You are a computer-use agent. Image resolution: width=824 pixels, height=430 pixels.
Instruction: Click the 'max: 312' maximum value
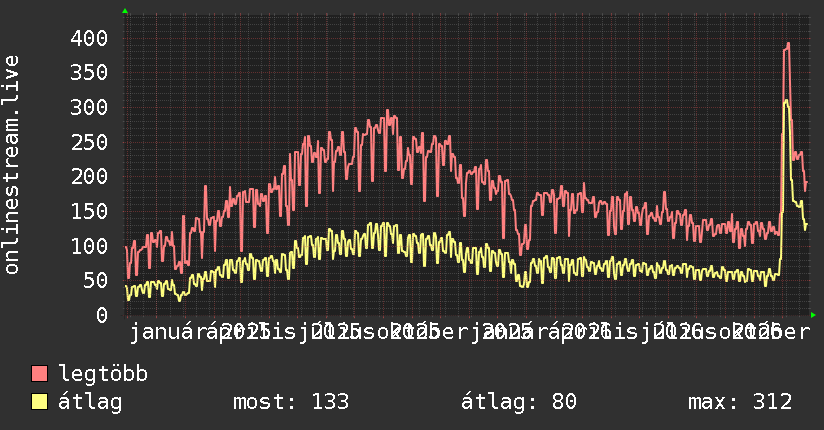pyautogui.click(x=740, y=402)
